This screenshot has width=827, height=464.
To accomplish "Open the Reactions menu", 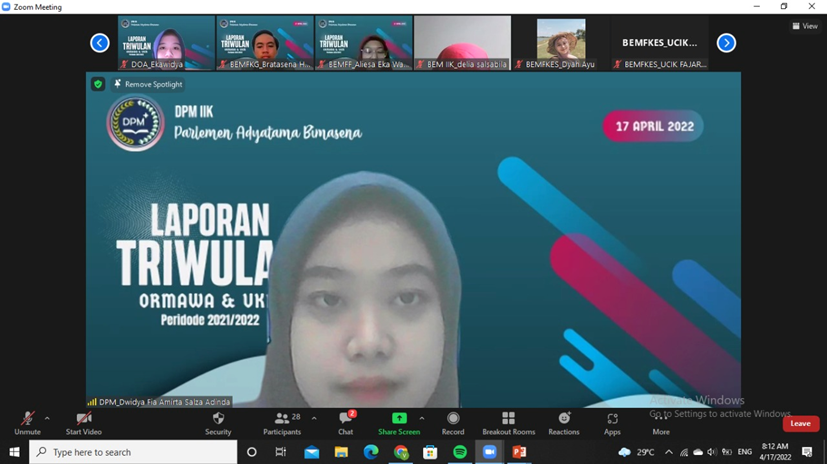I will click(563, 423).
